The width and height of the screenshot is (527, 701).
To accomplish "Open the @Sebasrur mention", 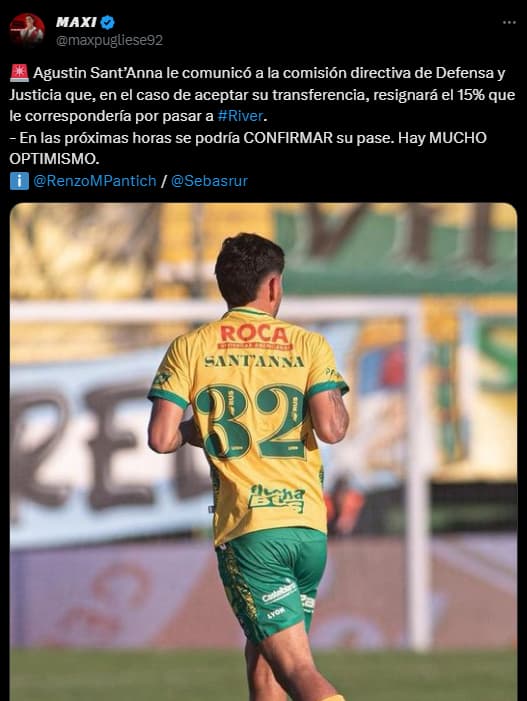I will pyautogui.click(x=209, y=181).
